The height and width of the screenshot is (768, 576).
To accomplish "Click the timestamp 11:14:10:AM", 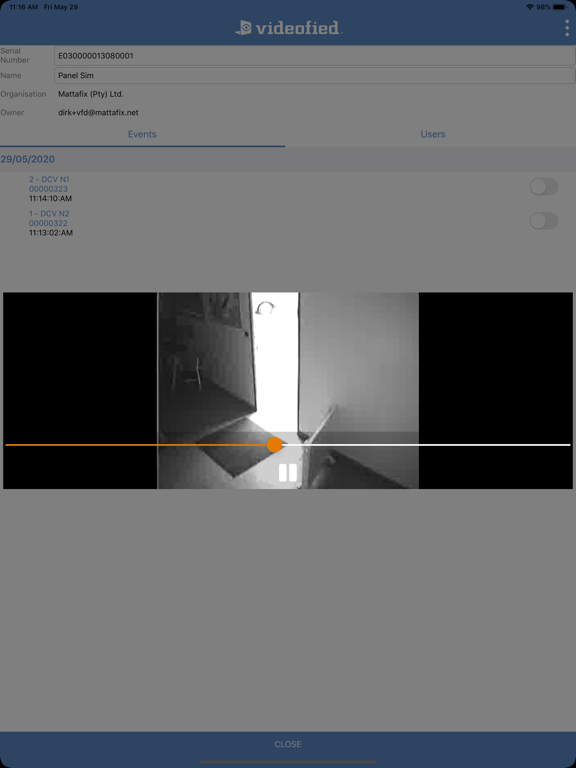I will click(50, 199).
